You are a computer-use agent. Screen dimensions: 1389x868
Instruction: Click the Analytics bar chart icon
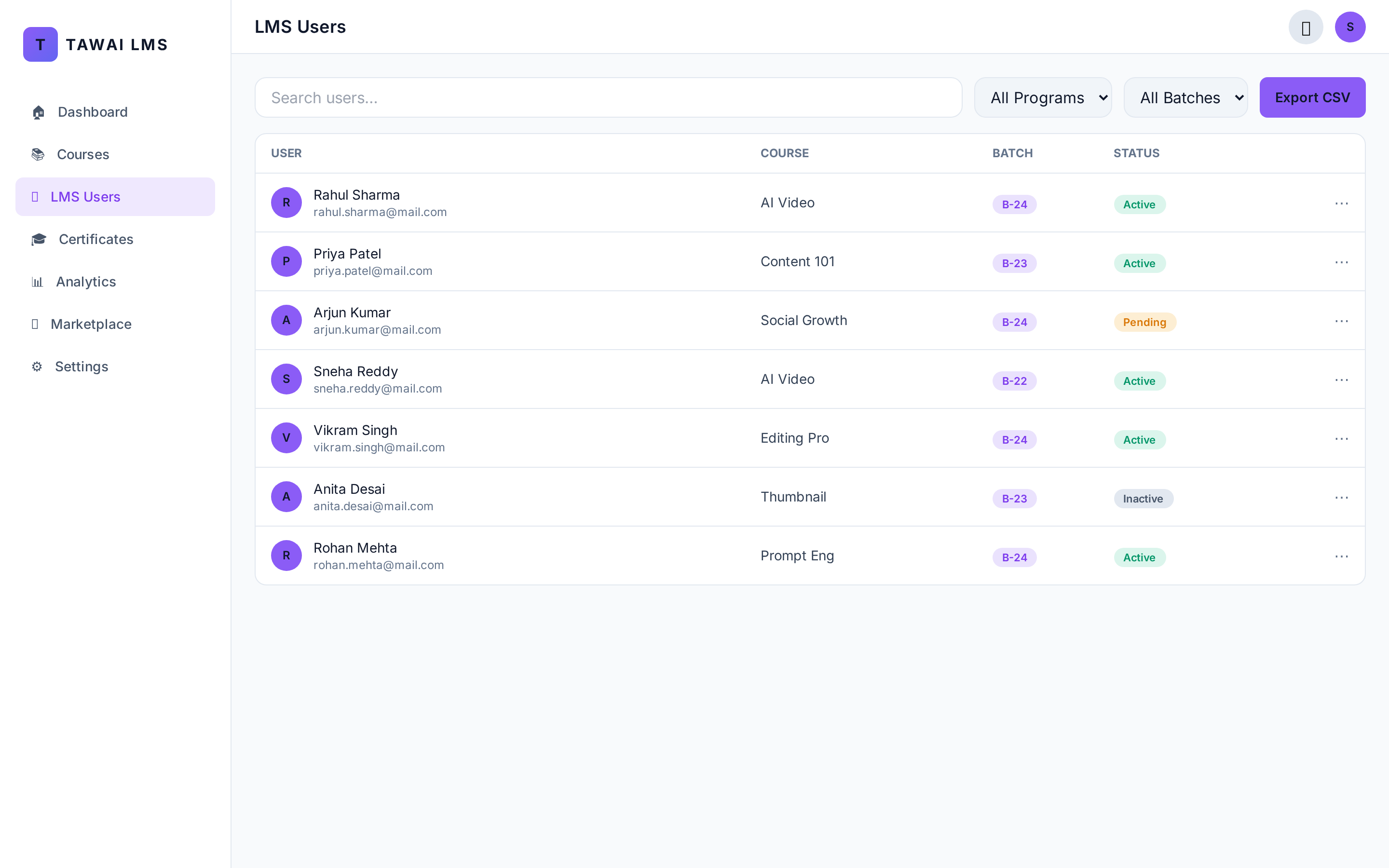coord(37,282)
